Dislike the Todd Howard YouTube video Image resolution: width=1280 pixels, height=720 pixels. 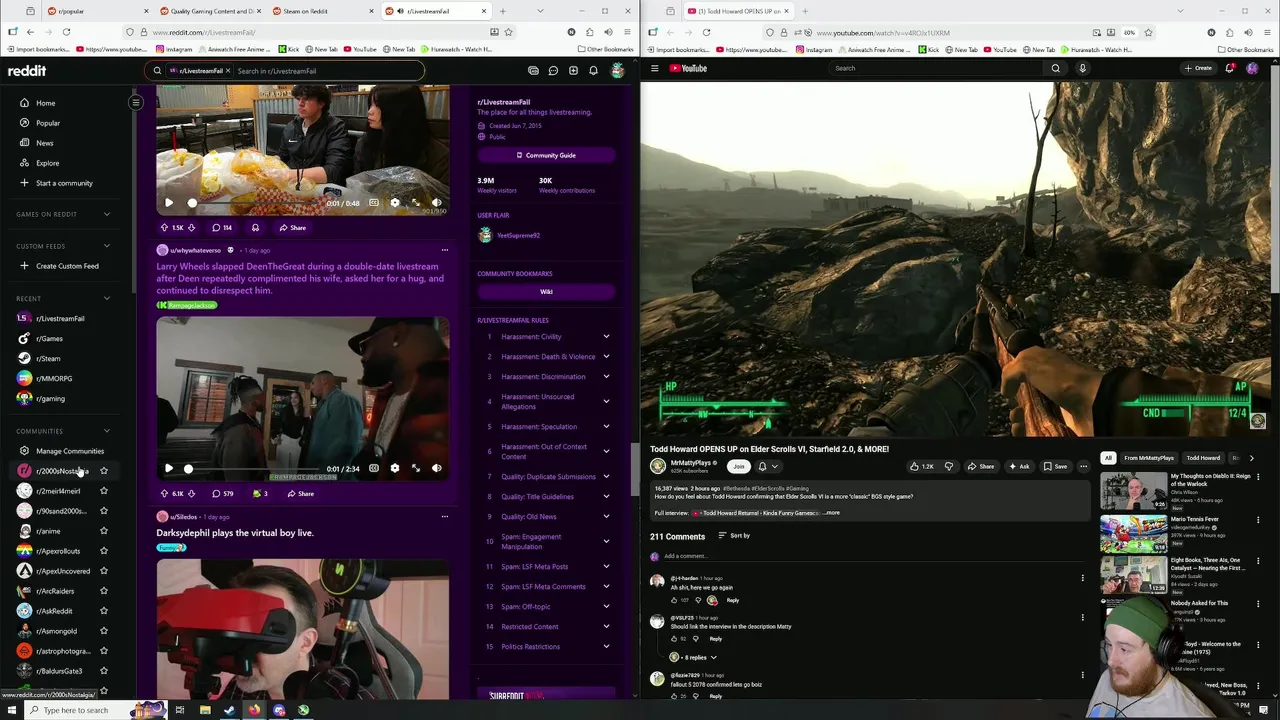(949, 466)
